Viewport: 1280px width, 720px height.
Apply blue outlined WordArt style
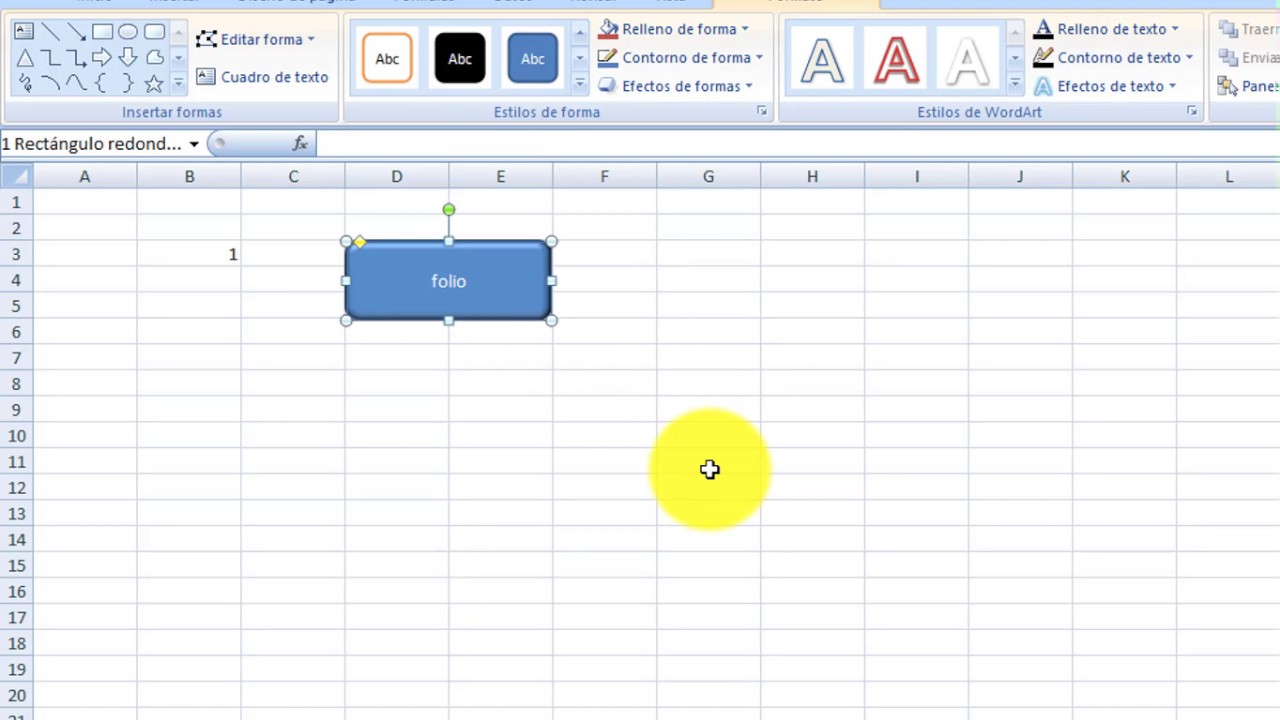[x=822, y=58]
